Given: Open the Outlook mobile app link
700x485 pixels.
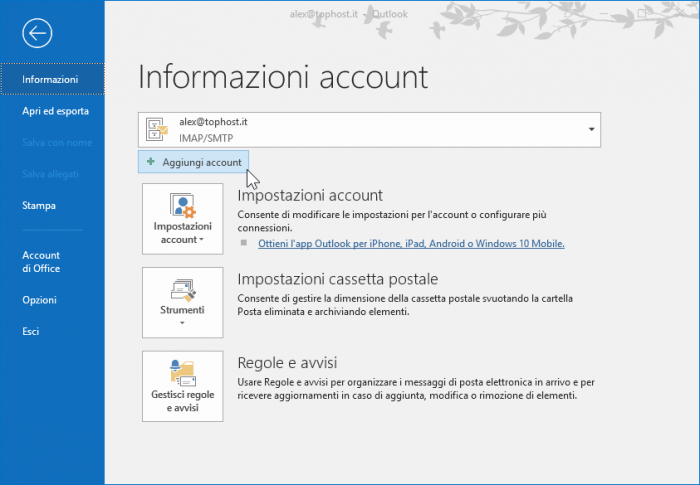Looking at the screenshot, I should (411, 243).
